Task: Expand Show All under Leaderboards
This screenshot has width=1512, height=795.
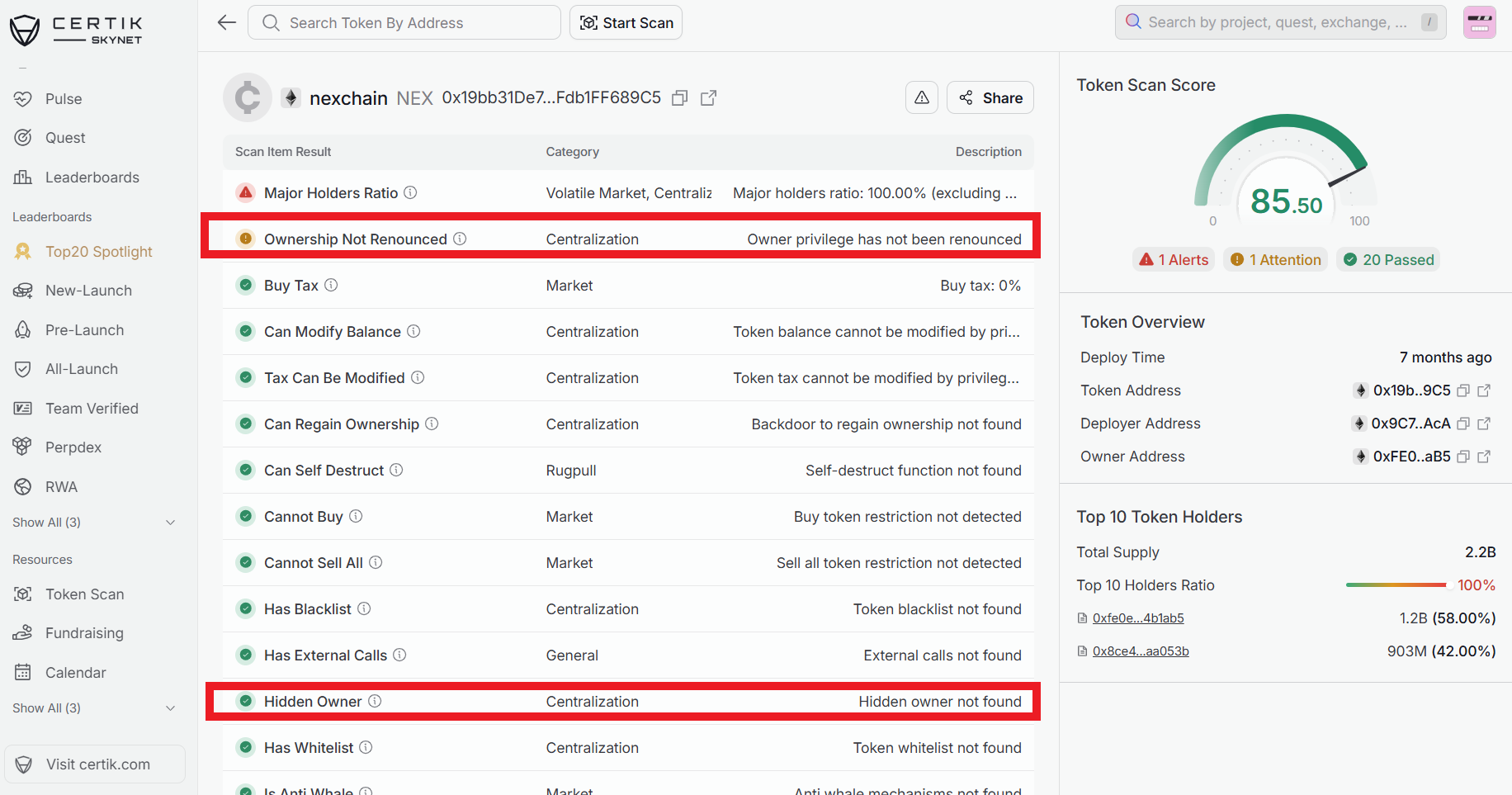Action: [x=93, y=523]
